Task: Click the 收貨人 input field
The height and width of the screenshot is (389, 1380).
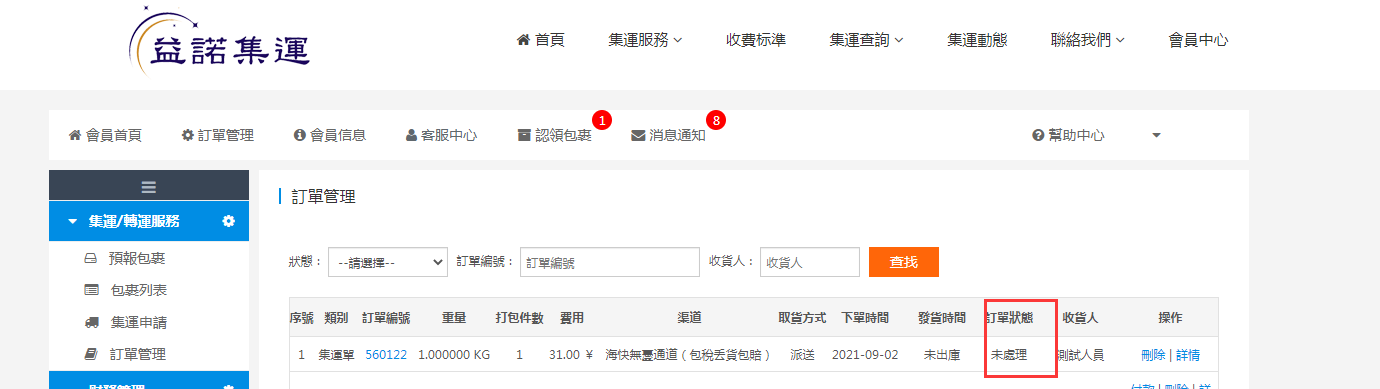Action: click(x=810, y=262)
